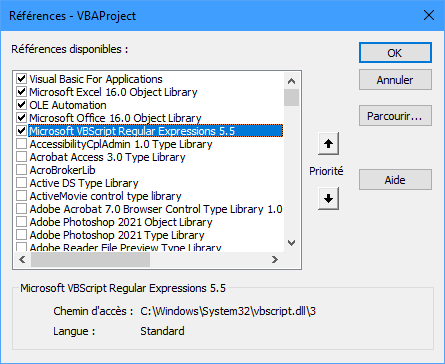The image size is (445, 364).
Task: Click the horizontal scroll left arrow
Action: coord(22,259)
